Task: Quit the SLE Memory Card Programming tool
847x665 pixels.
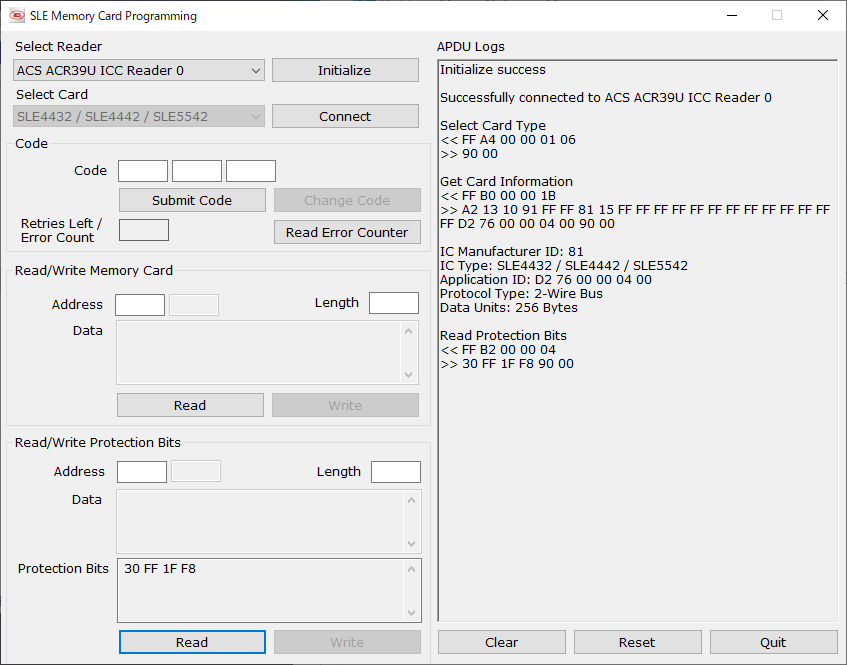Action: (x=772, y=642)
